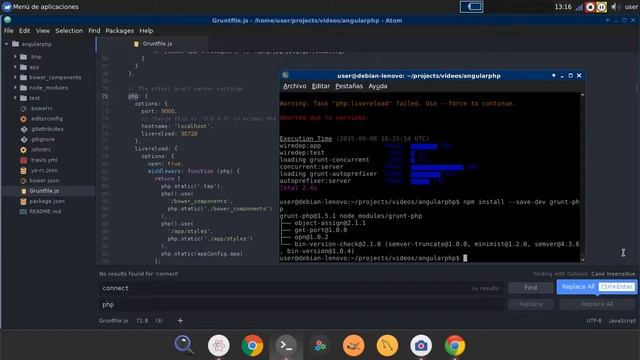Expand the app folder in tree
The width and height of the screenshot is (640, 360).
(x=15, y=67)
